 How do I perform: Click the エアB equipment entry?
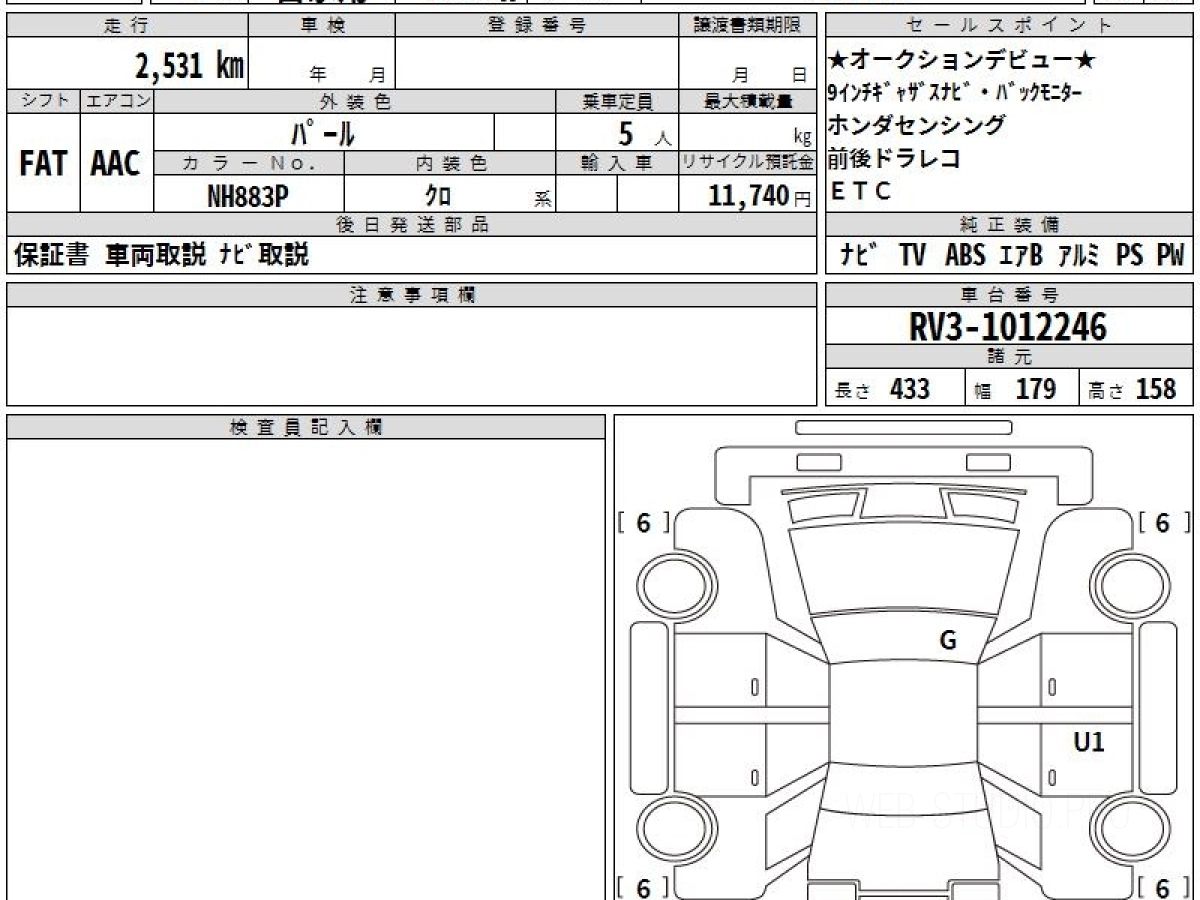point(1020,256)
